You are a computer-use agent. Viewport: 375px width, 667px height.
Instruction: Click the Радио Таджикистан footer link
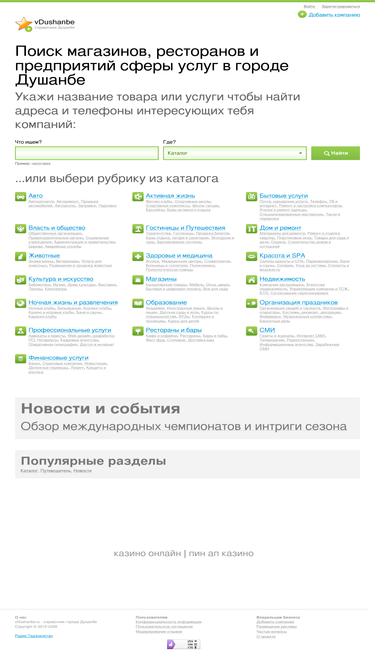[x=34, y=636]
